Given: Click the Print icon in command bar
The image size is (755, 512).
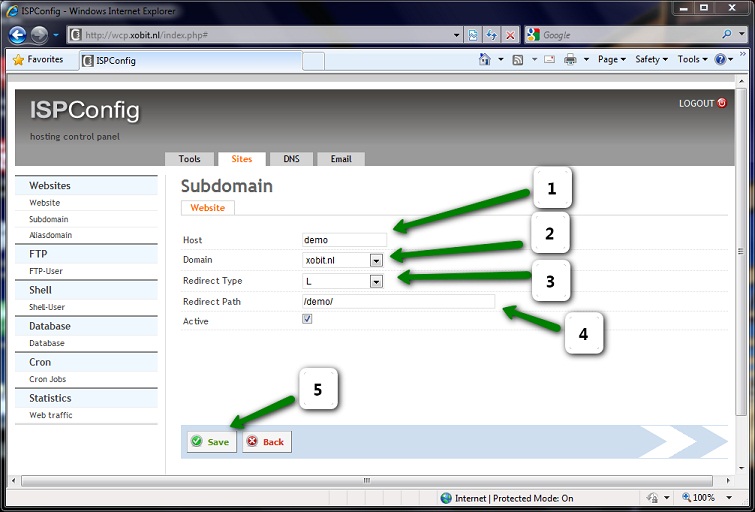Looking at the screenshot, I should tap(570, 60).
